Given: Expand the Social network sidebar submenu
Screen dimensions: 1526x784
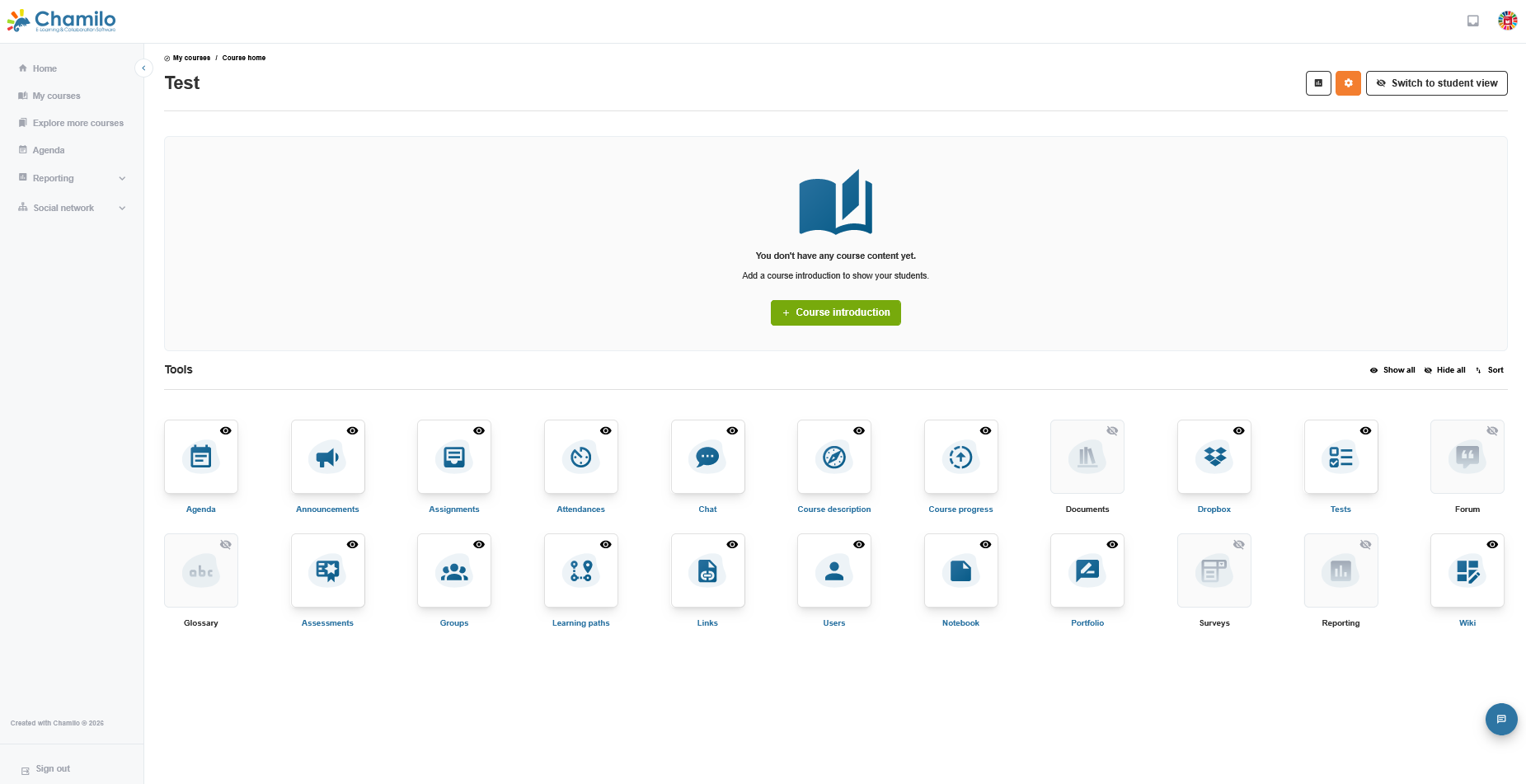Looking at the screenshot, I should click(122, 208).
